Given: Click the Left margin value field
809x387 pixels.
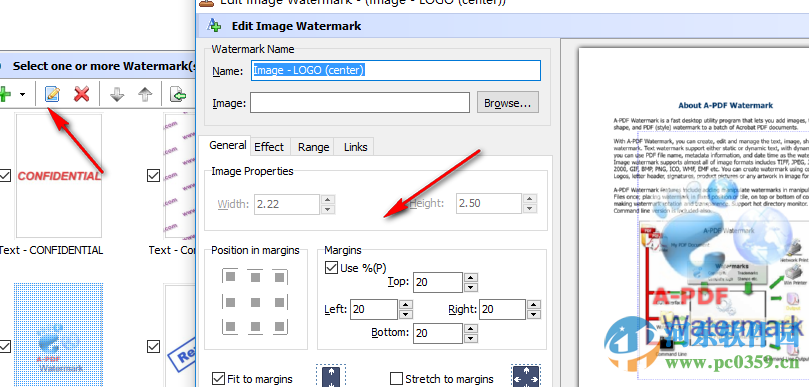Looking at the screenshot, I should pyautogui.click(x=374, y=309).
